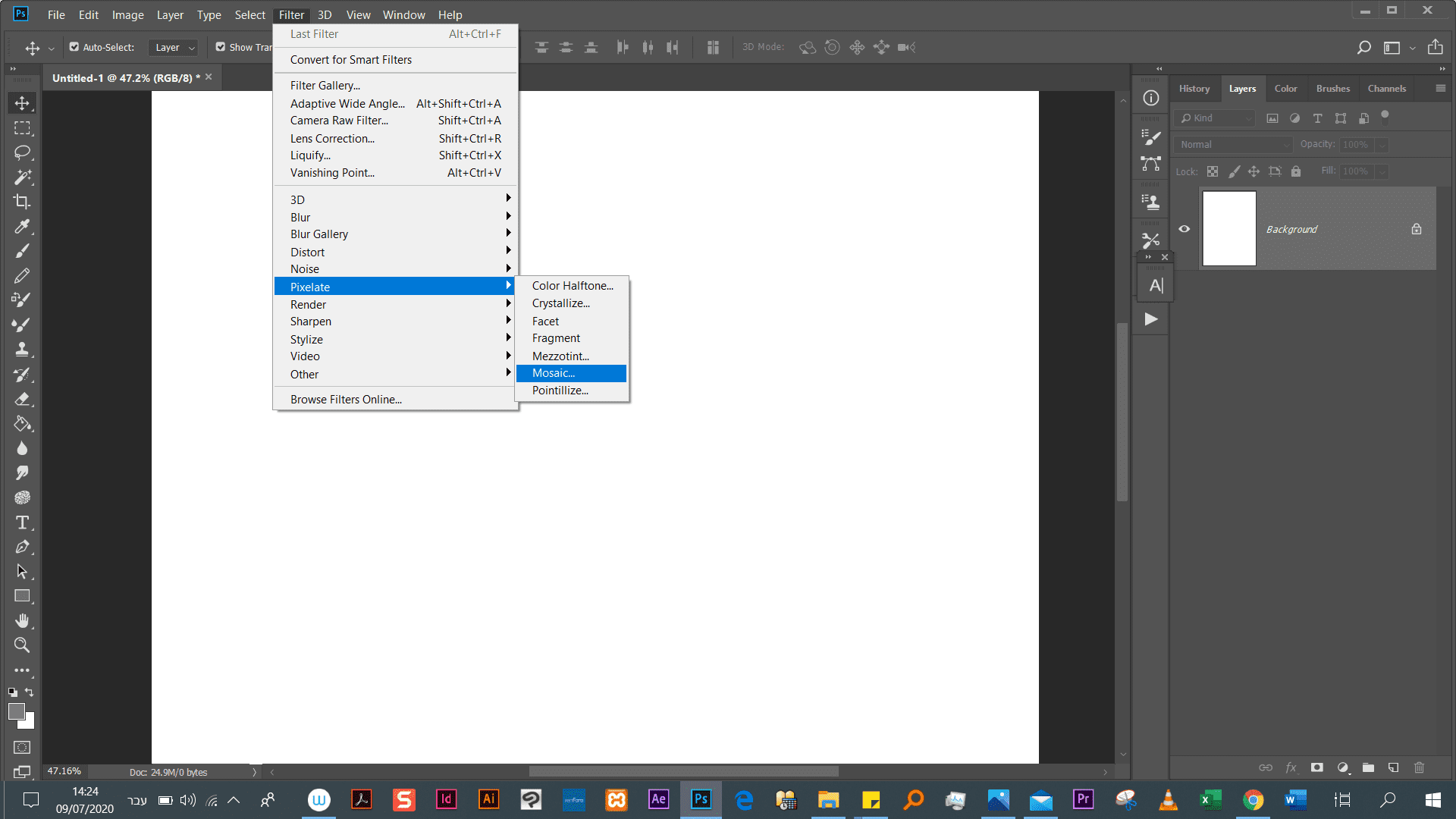The height and width of the screenshot is (819, 1456).
Task: Select the Eyedropper tool
Action: (22, 226)
